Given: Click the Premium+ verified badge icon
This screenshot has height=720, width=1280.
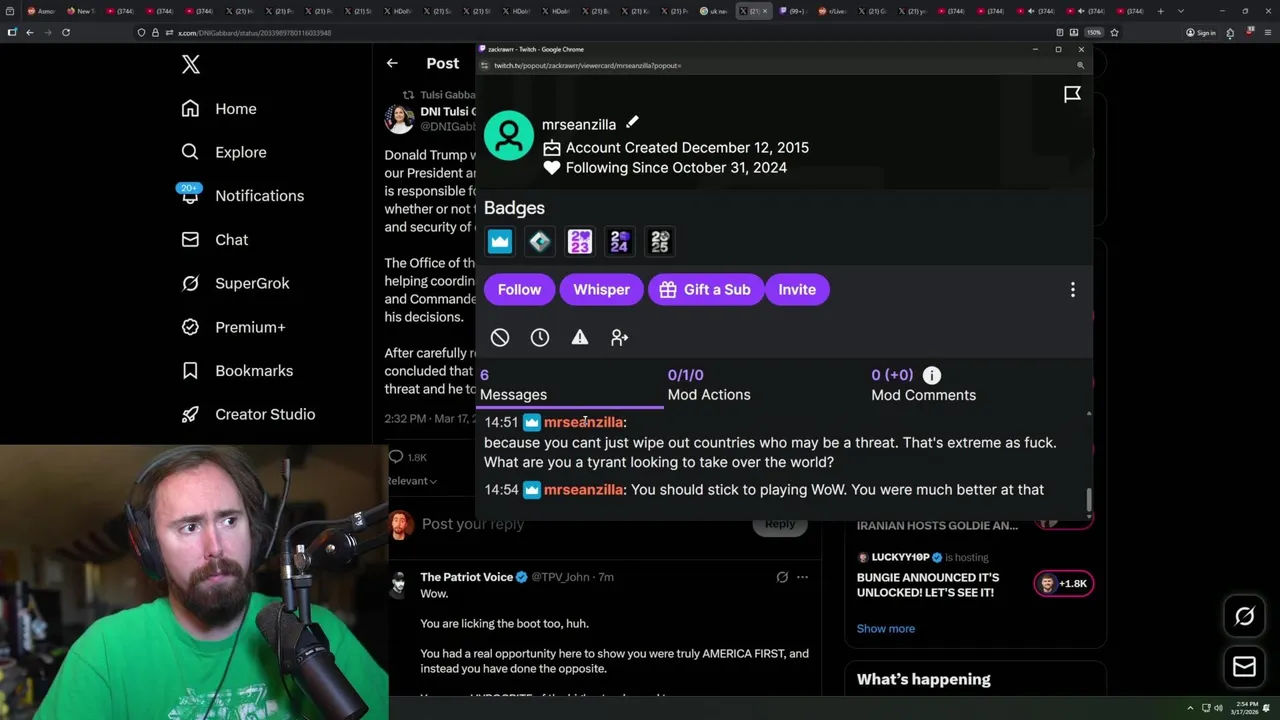Looking at the screenshot, I should pyautogui.click(x=190, y=327).
